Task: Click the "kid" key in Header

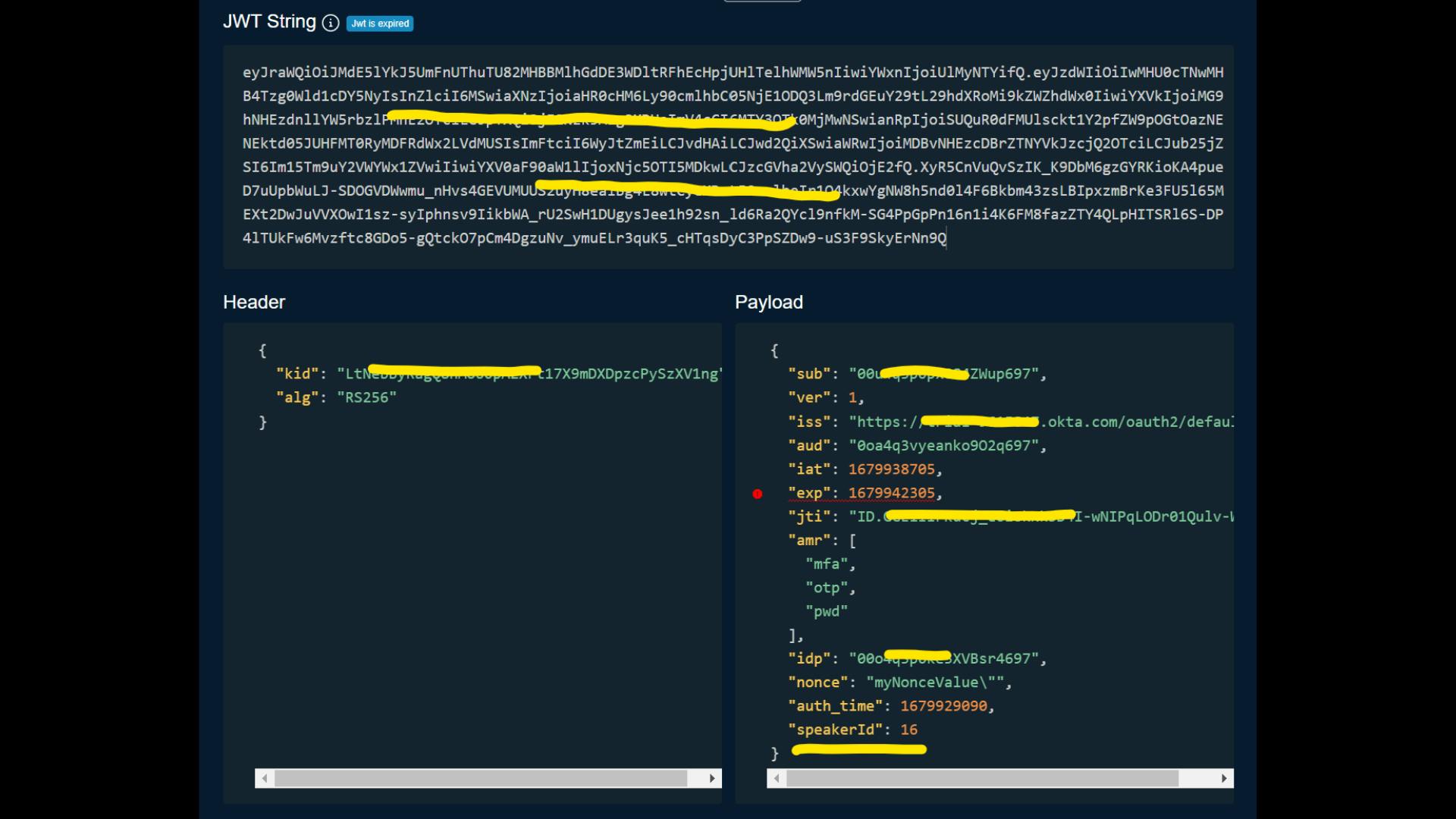Action: click(297, 374)
